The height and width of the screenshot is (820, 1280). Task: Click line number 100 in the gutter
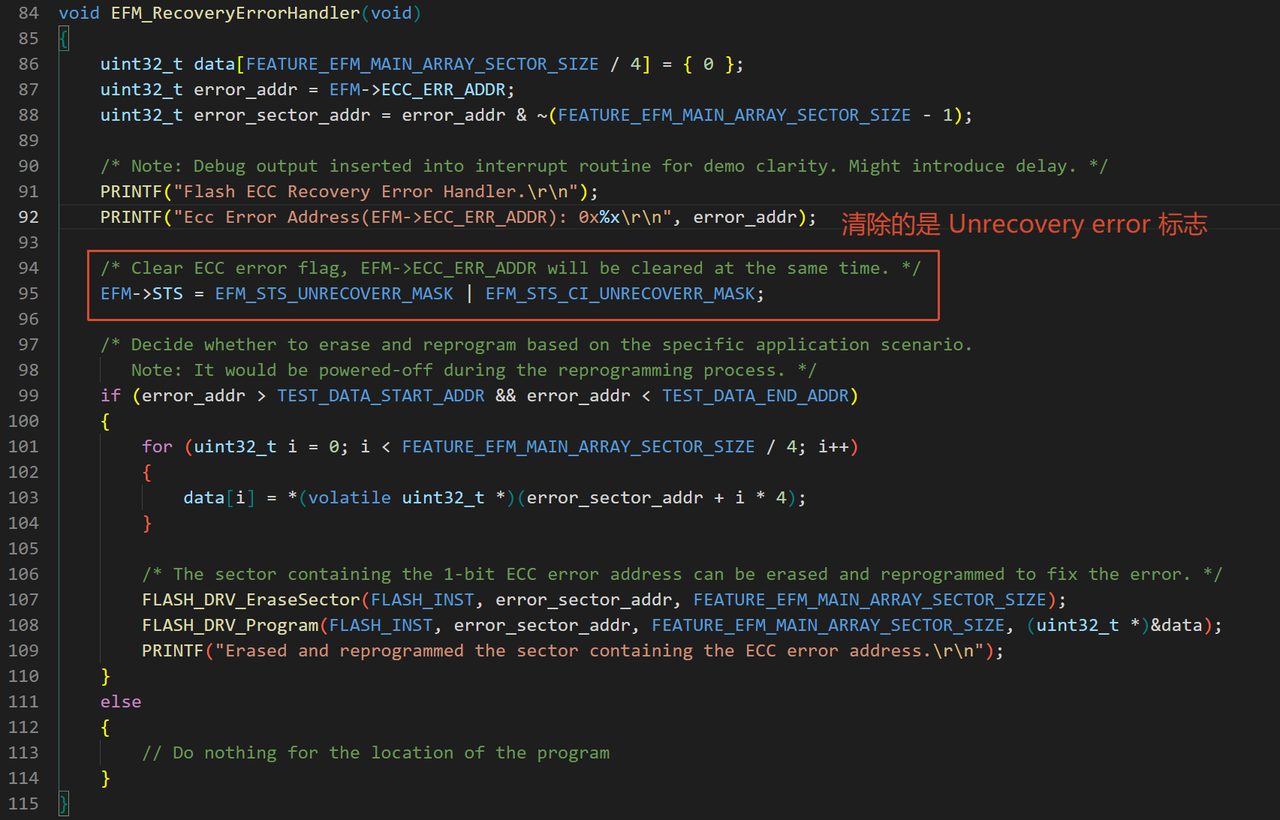point(24,421)
